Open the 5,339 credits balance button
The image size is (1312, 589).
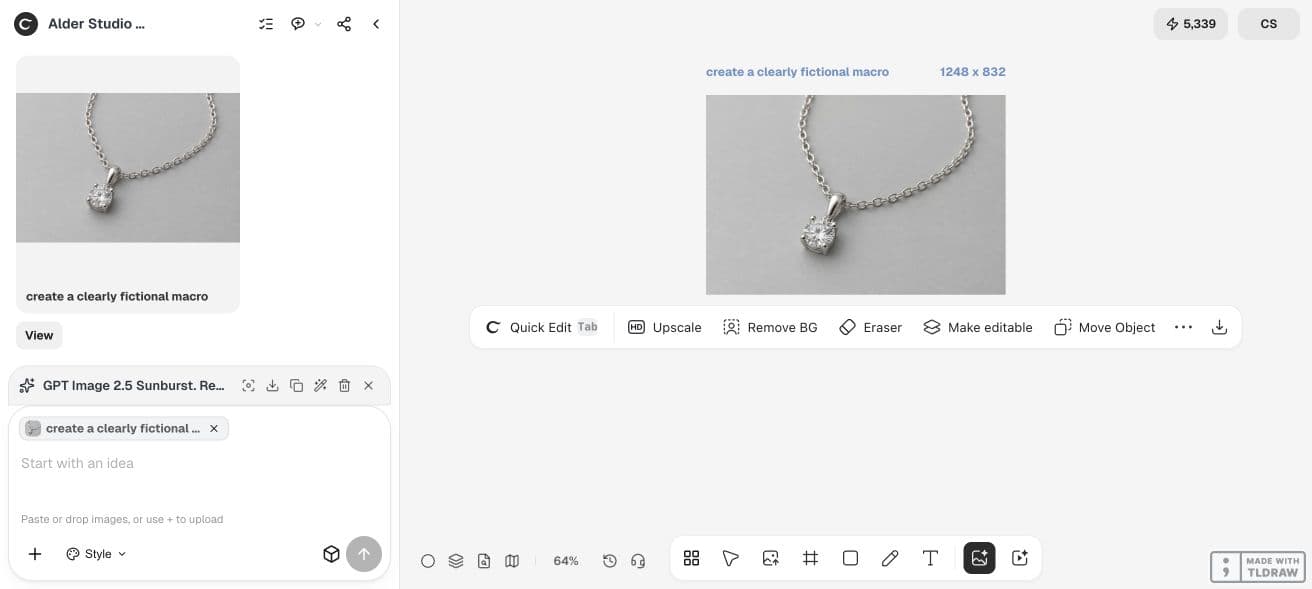pos(1191,24)
